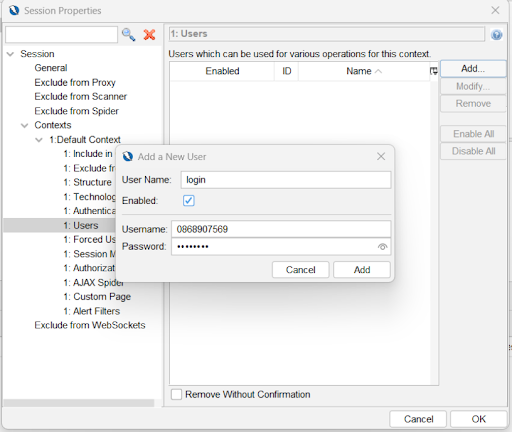Click the horizontal scrollbar under the tree
Image resolution: width=512 pixels, height=432 pixels.
pos(79,403)
